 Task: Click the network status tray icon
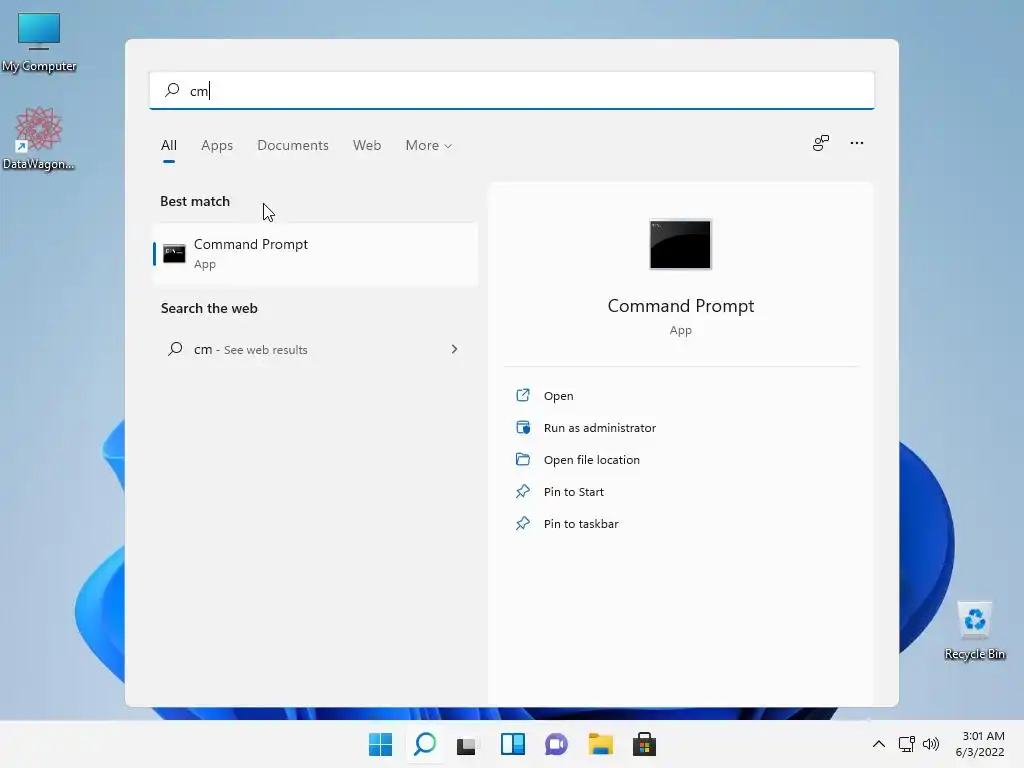click(x=906, y=744)
